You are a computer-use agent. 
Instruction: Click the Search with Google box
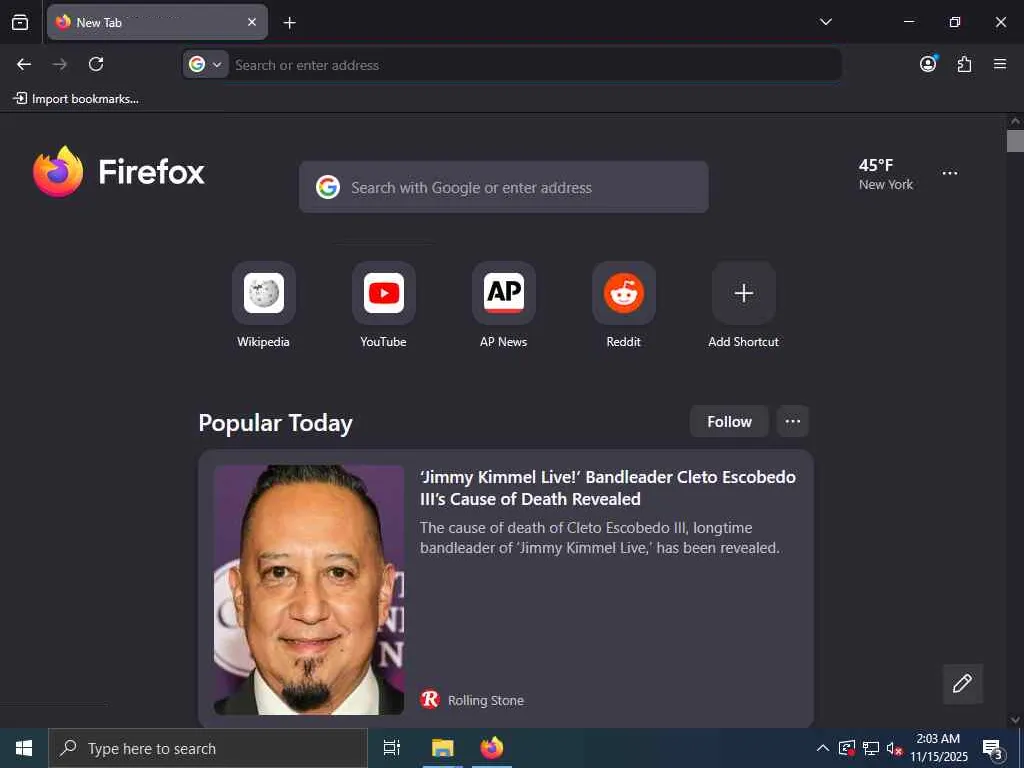click(504, 187)
